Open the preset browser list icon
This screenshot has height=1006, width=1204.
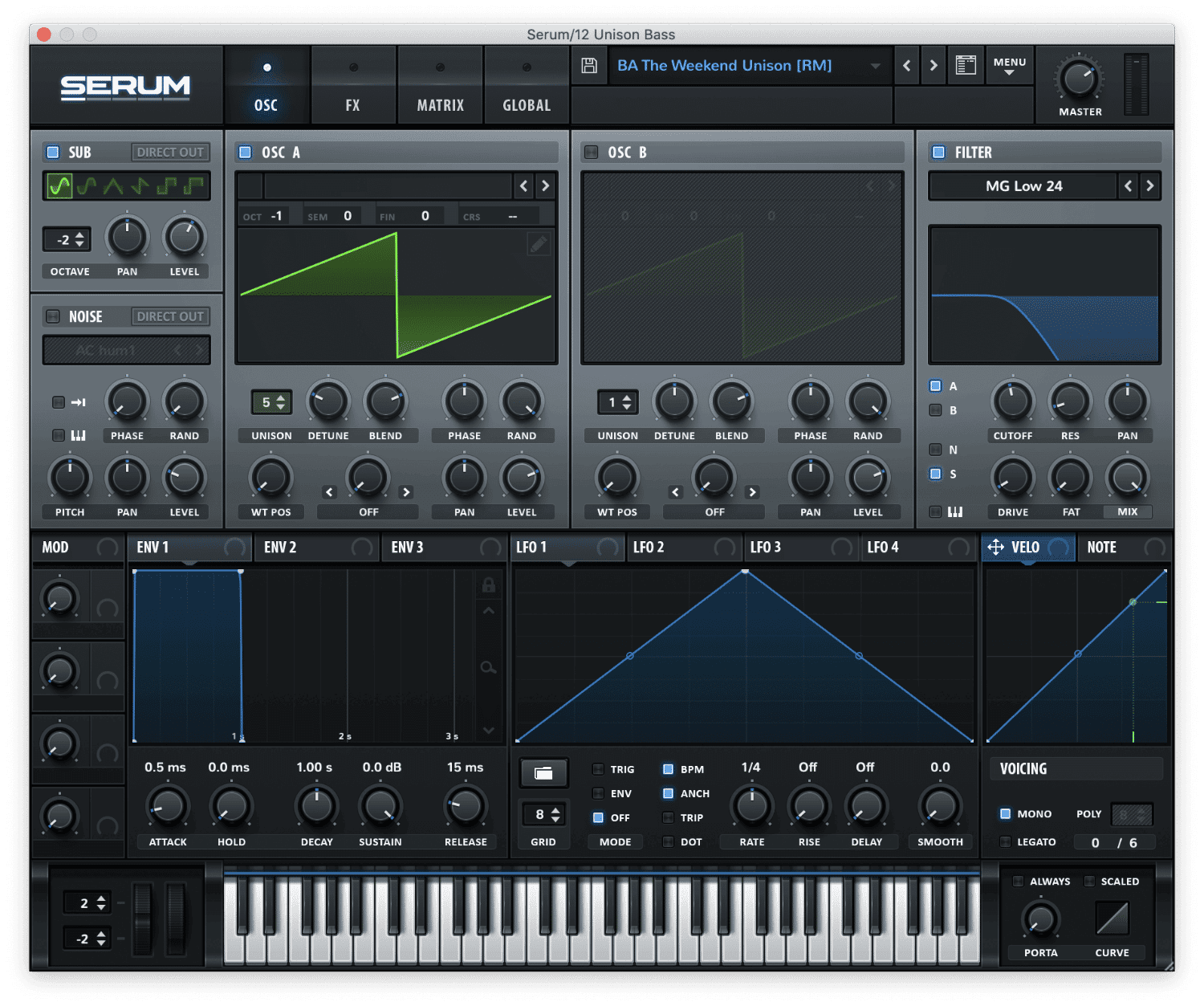(x=966, y=65)
